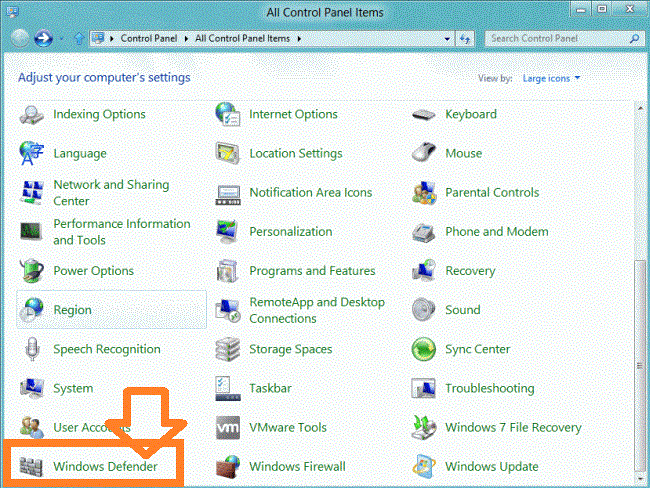Open the Windows Firewall brick icon
Viewport: 650px width, 488px height.
(228, 466)
